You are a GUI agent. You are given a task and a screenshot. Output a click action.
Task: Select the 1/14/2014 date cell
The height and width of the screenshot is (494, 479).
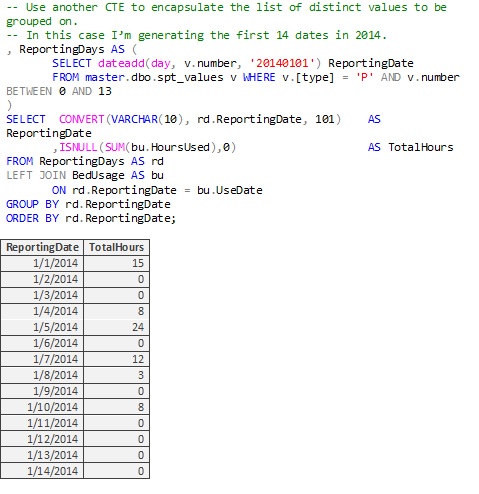tap(42, 471)
